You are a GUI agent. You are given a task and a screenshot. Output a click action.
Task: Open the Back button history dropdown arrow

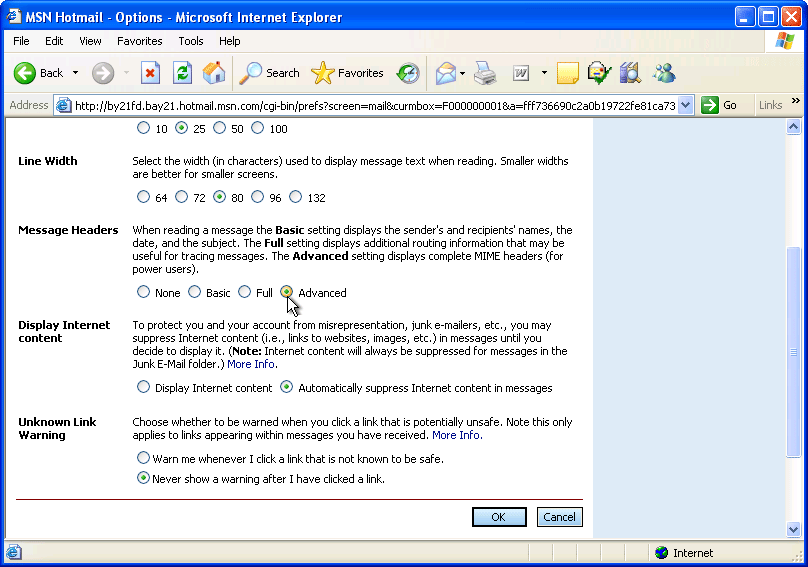pyautogui.click(x=76, y=73)
